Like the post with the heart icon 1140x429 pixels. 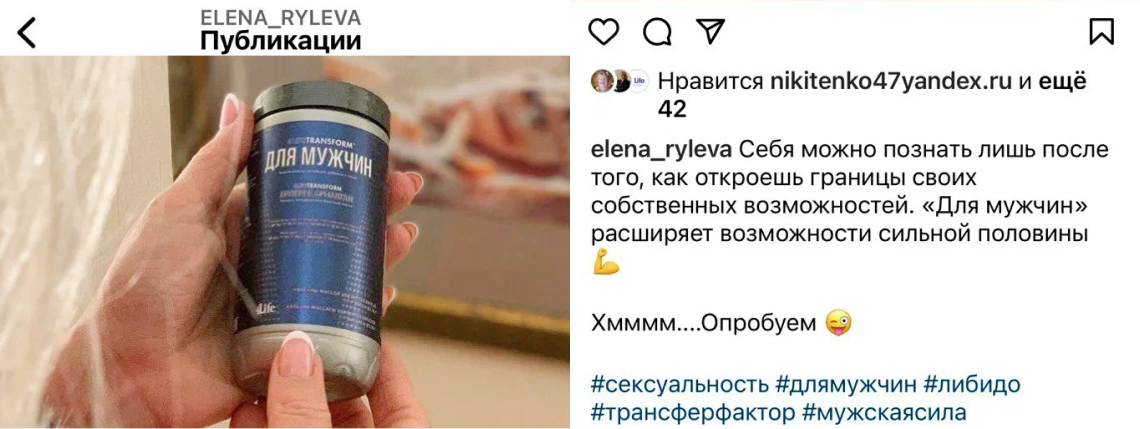pos(603,31)
